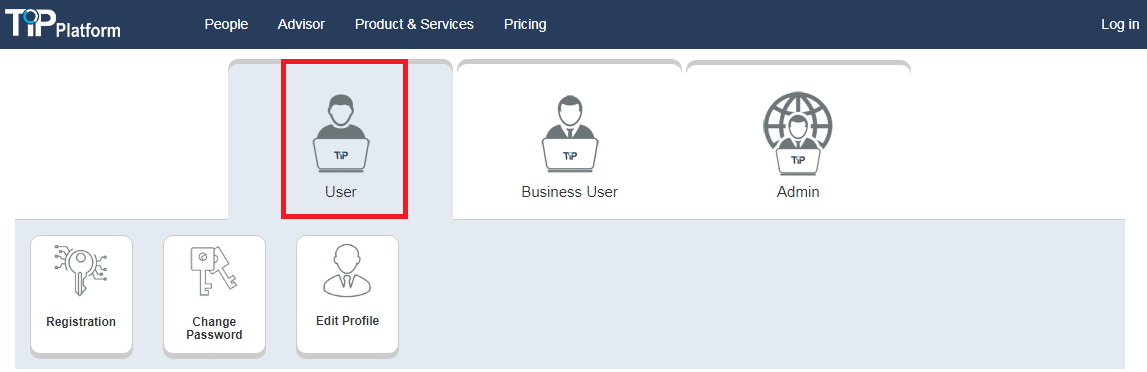Screen dimensions: 1147x372
Task: Open the Change Password label text
Action: [214, 328]
